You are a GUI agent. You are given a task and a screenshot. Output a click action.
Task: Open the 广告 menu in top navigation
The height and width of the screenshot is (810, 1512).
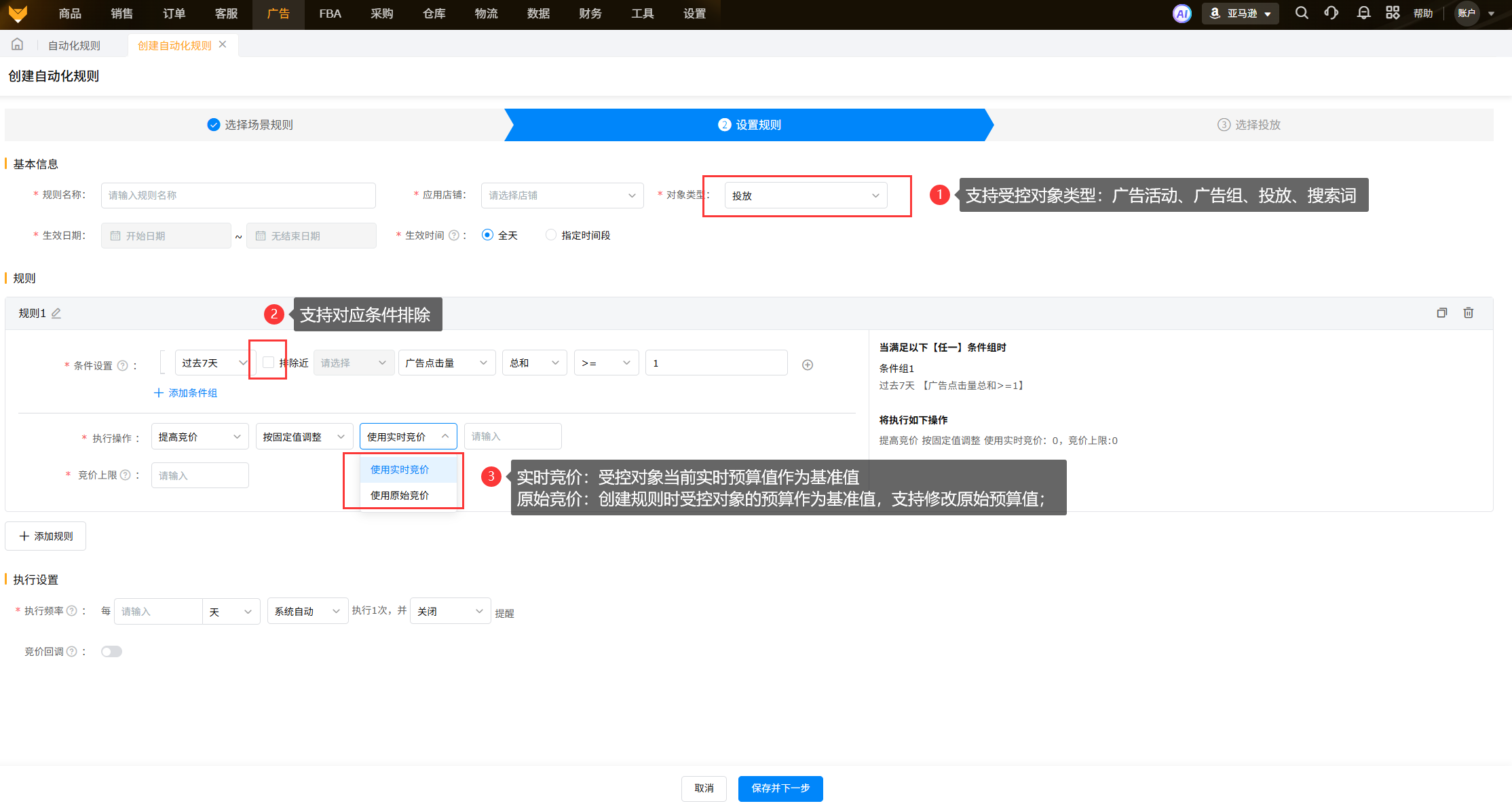pyautogui.click(x=278, y=14)
